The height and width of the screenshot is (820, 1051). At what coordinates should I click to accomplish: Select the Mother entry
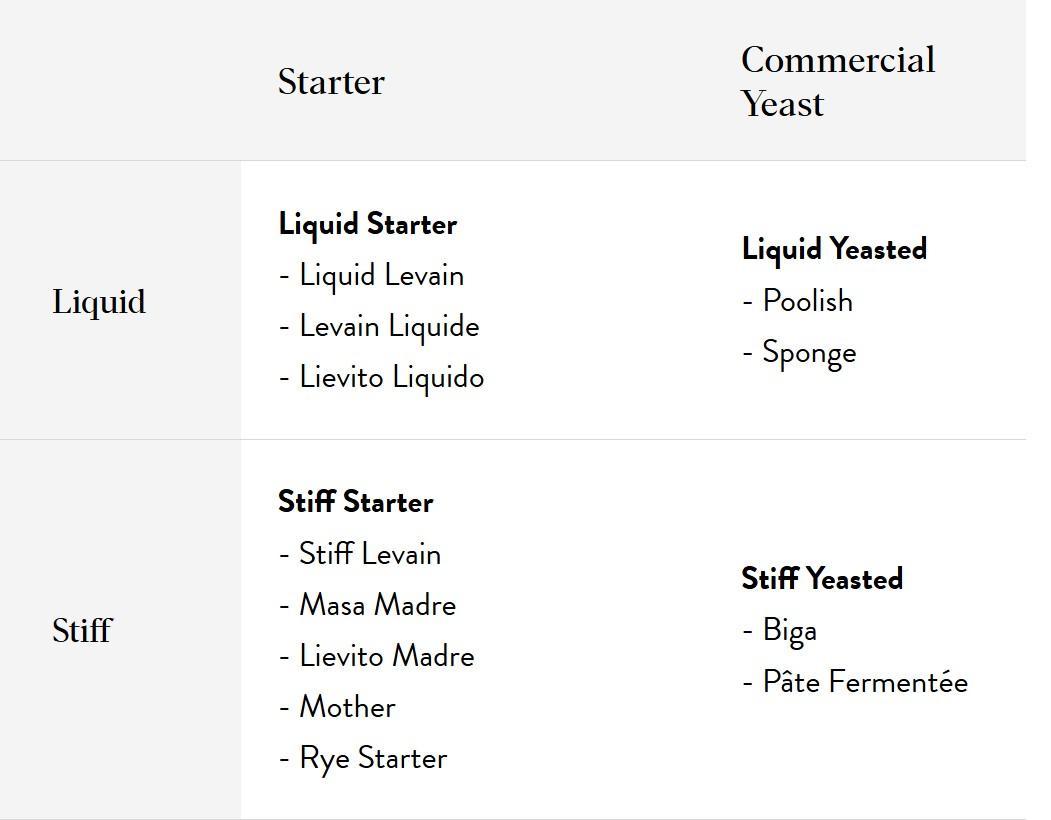click(347, 706)
